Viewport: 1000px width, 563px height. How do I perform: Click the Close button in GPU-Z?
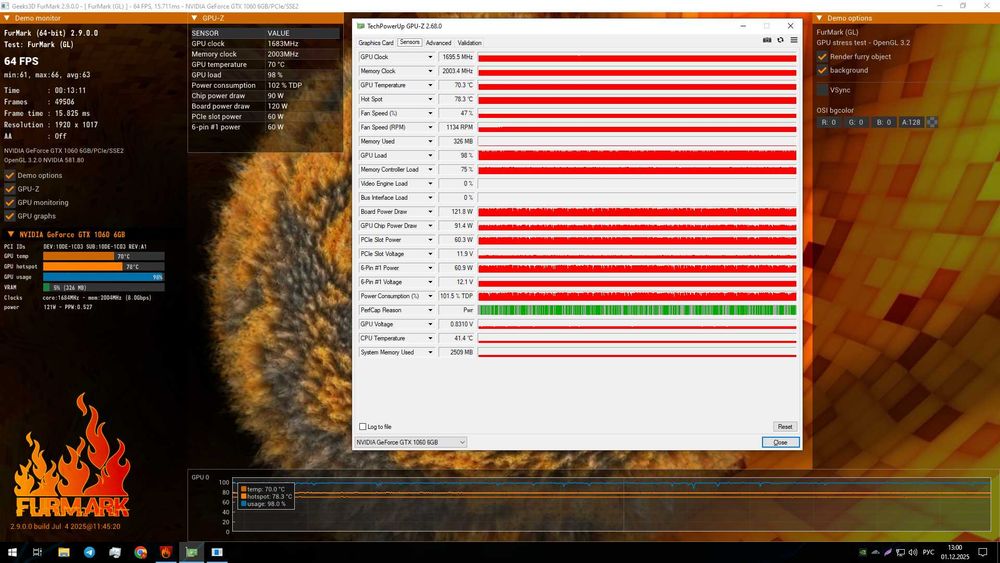(781, 442)
